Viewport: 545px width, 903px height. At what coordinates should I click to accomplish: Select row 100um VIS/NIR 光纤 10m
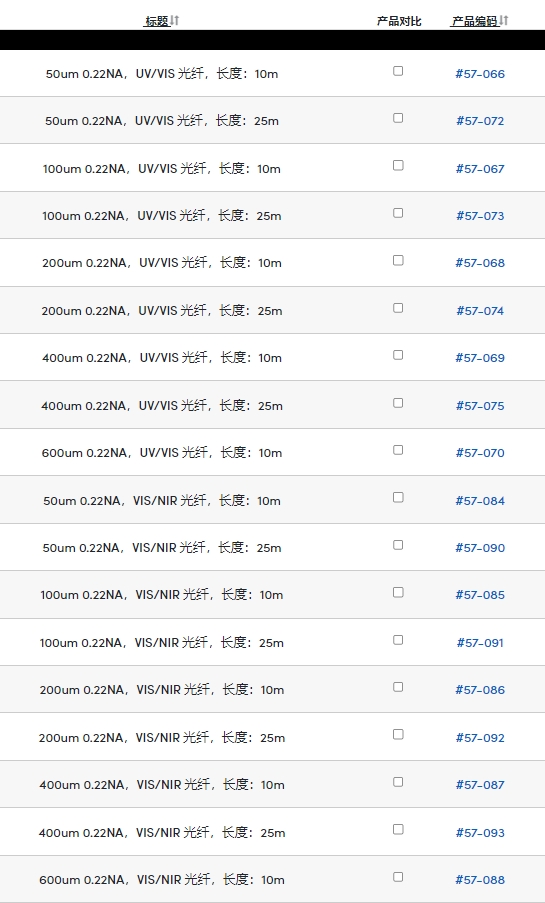[x=272, y=594]
